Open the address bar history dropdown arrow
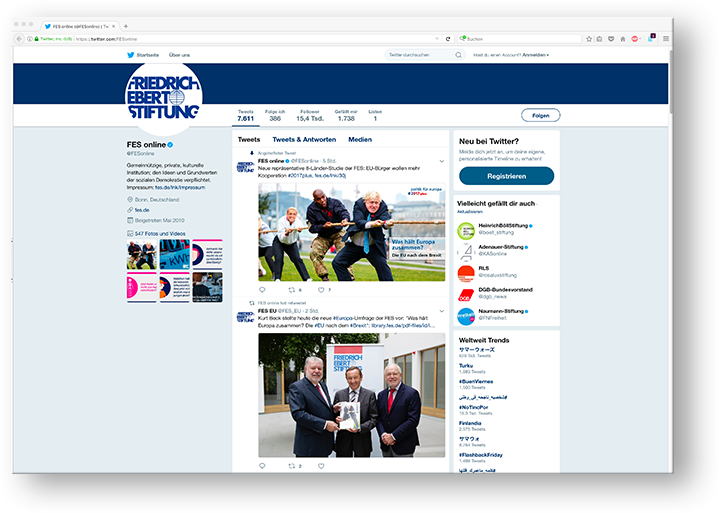 (437, 39)
